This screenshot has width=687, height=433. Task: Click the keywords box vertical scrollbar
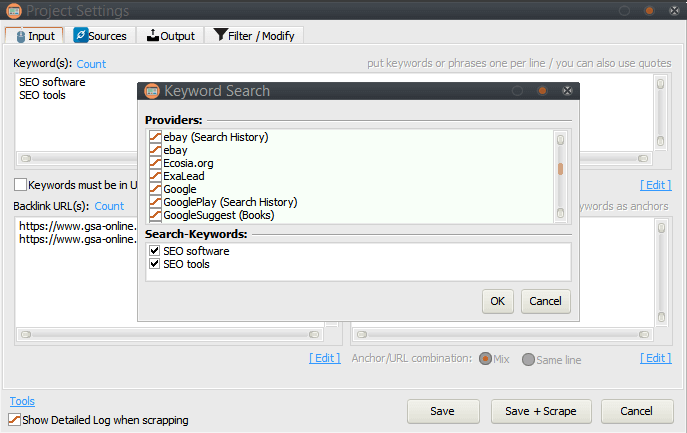coord(660,112)
